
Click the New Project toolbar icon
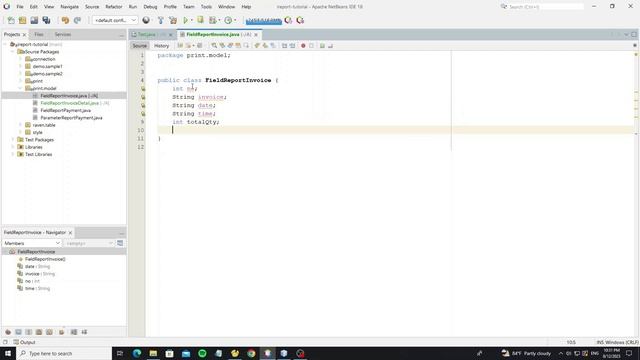pyautogui.click(x=22, y=20)
